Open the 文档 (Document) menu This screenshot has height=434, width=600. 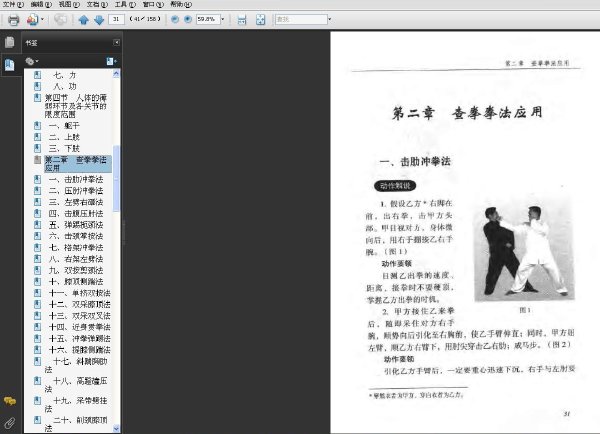click(97, 4)
